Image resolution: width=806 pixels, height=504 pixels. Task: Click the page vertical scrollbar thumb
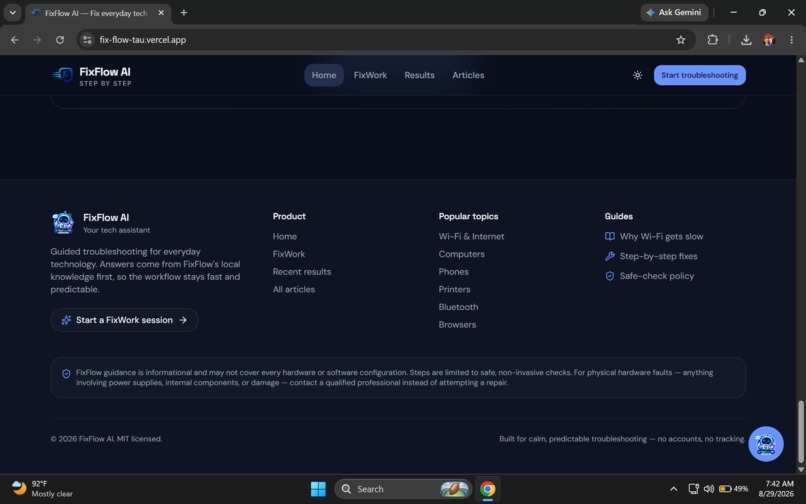(x=800, y=432)
